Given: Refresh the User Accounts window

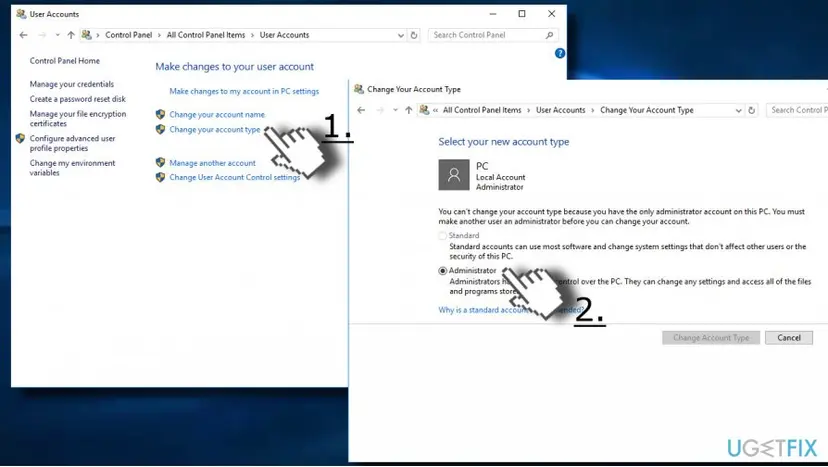Looking at the screenshot, I should click(x=414, y=35).
